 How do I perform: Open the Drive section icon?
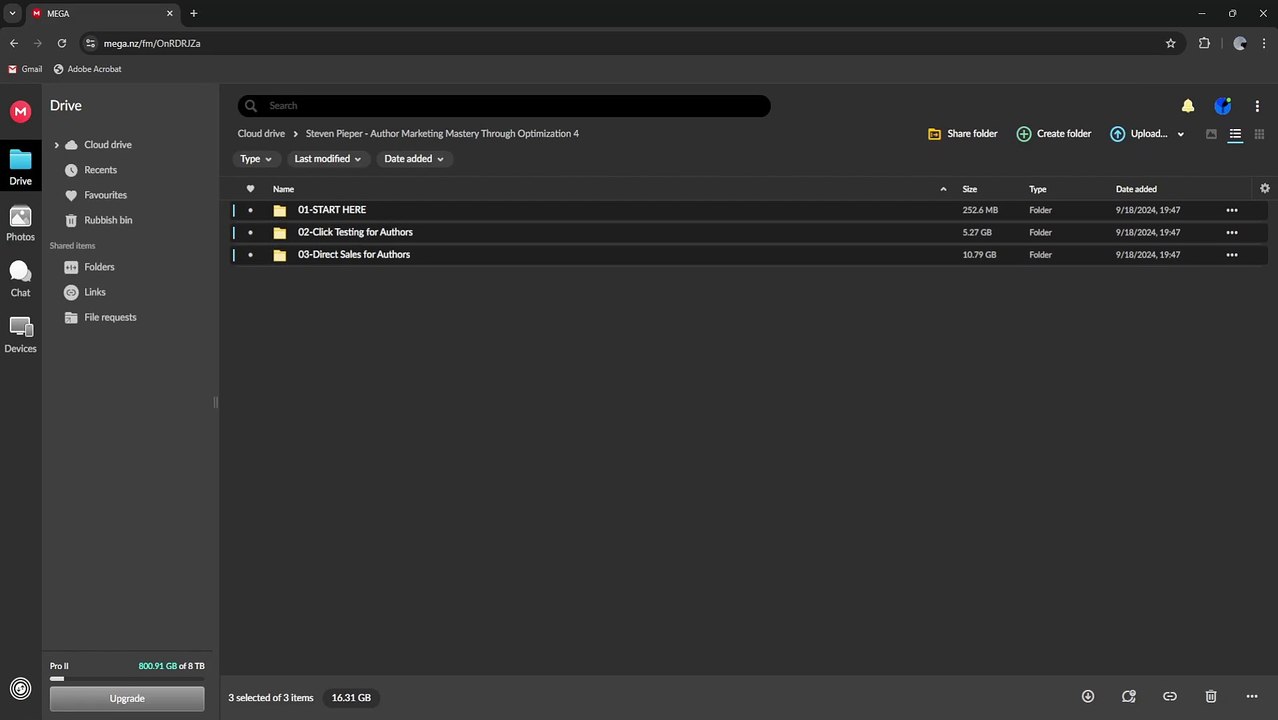pyautogui.click(x=20, y=168)
